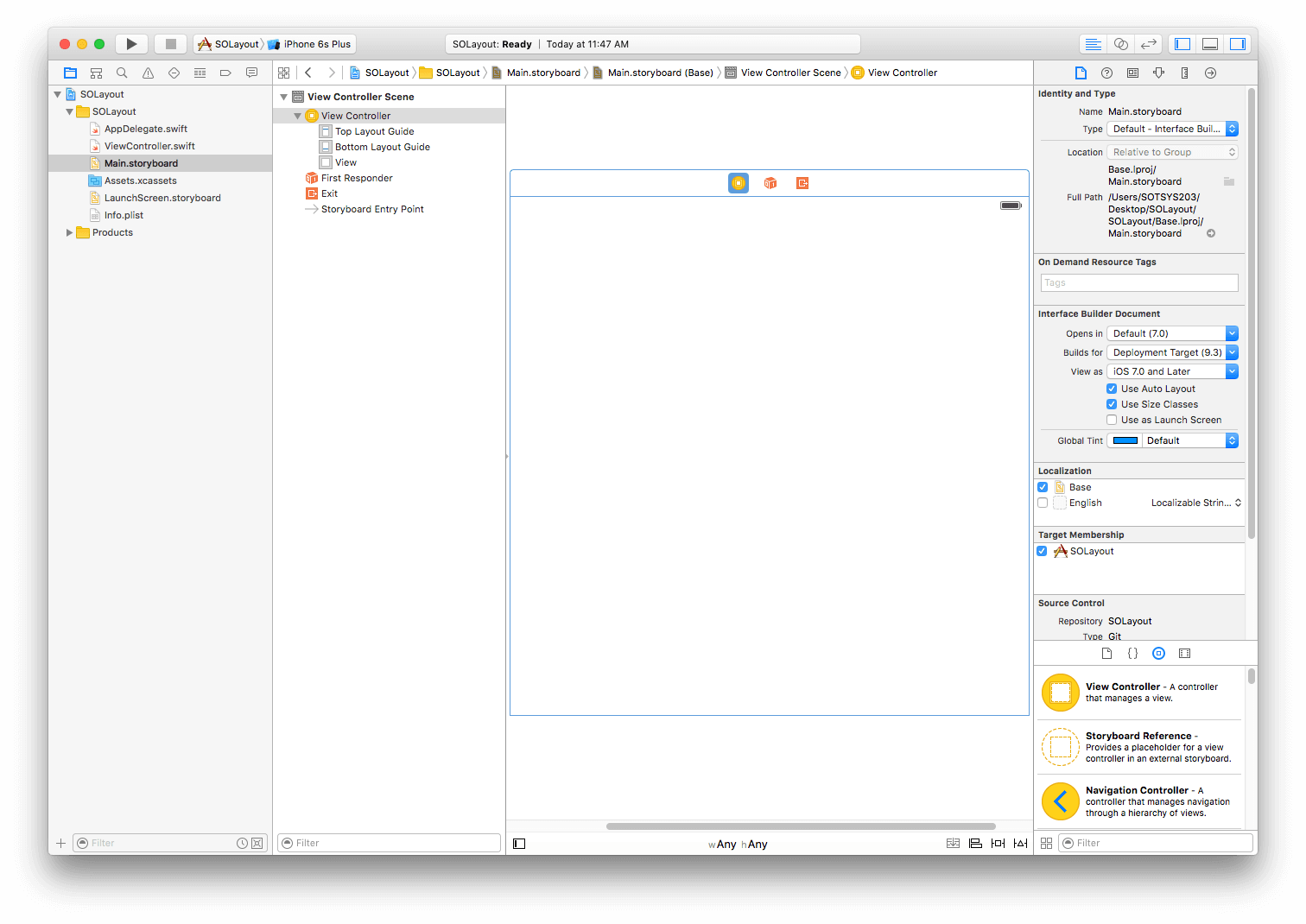Show the Size inspector
Screen dimensions: 1306x924
(x=1184, y=73)
